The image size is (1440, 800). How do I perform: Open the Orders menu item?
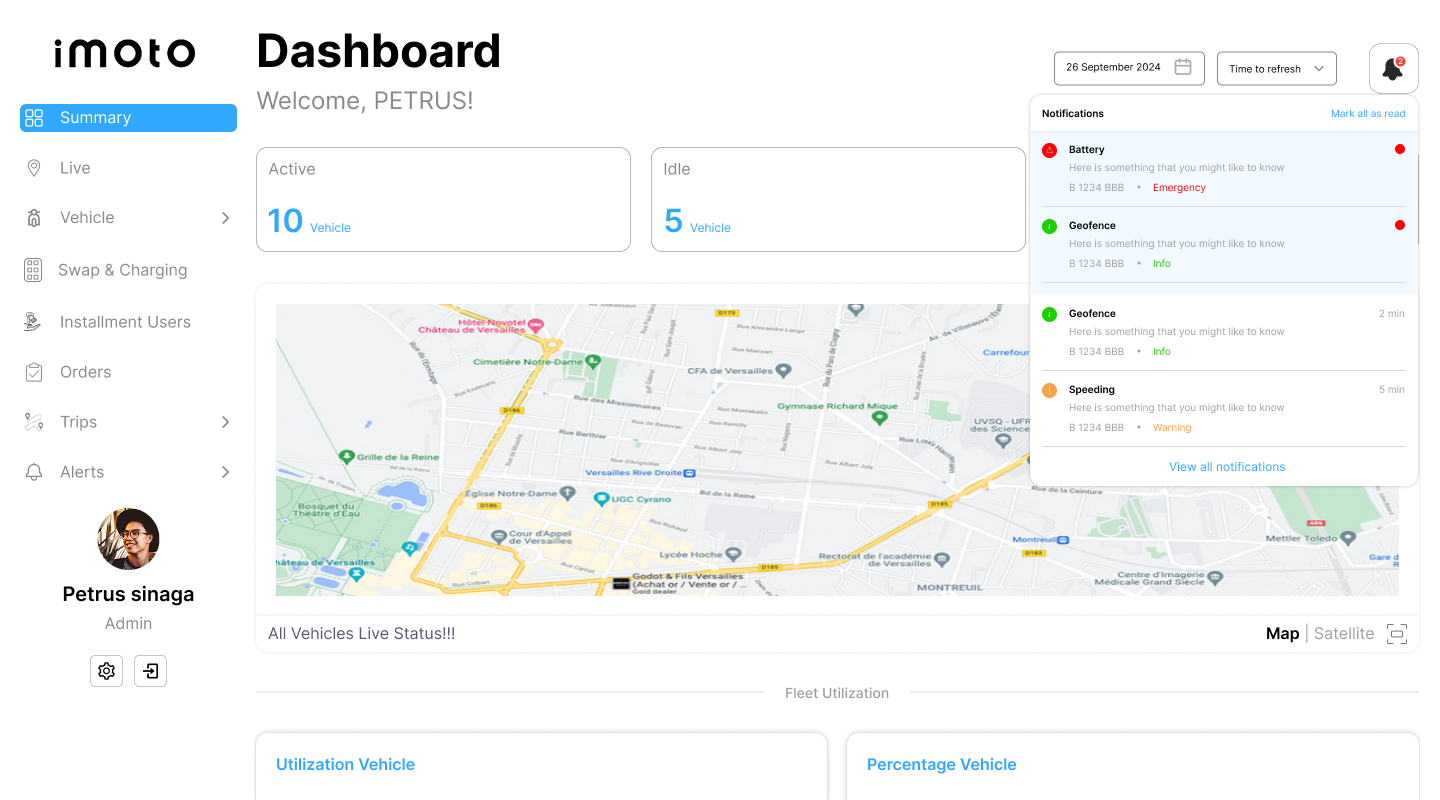coord(85,372)
